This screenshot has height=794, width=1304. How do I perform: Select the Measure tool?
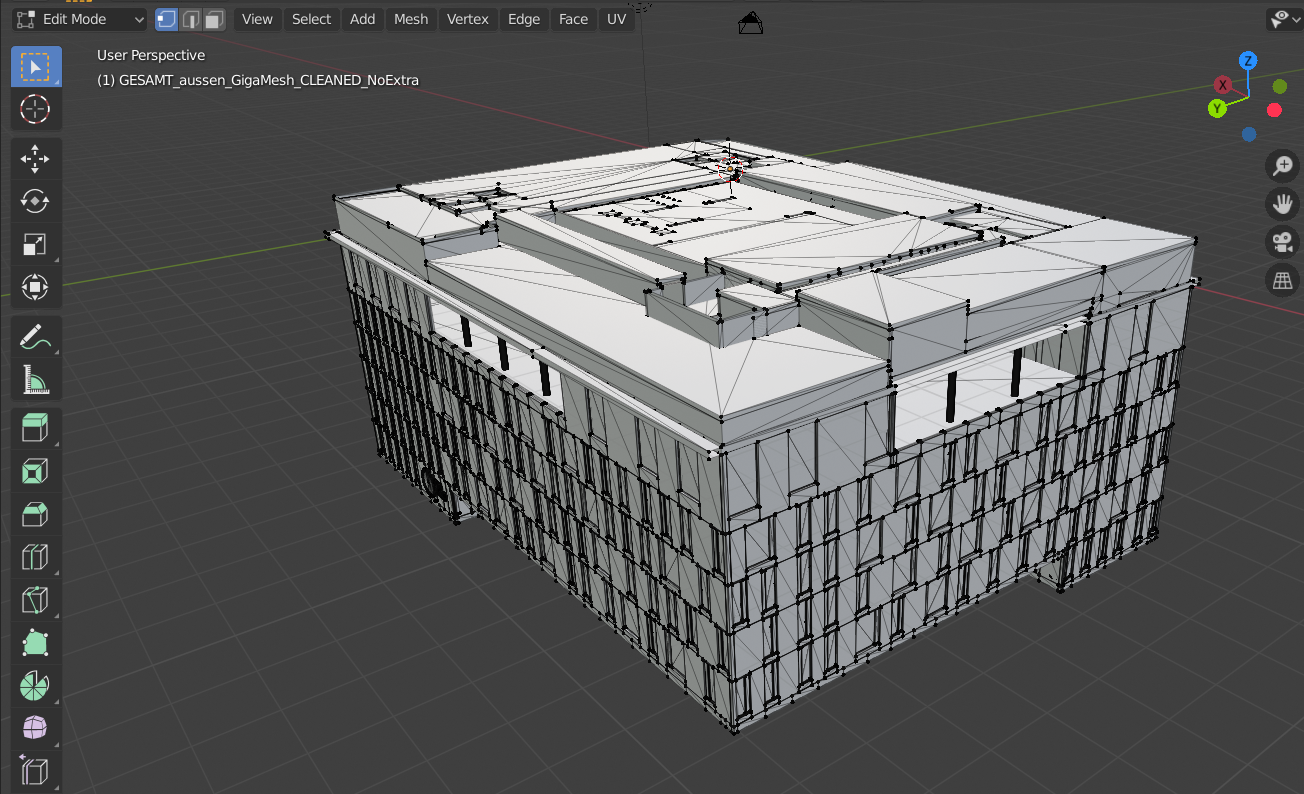tap(36, 380)
